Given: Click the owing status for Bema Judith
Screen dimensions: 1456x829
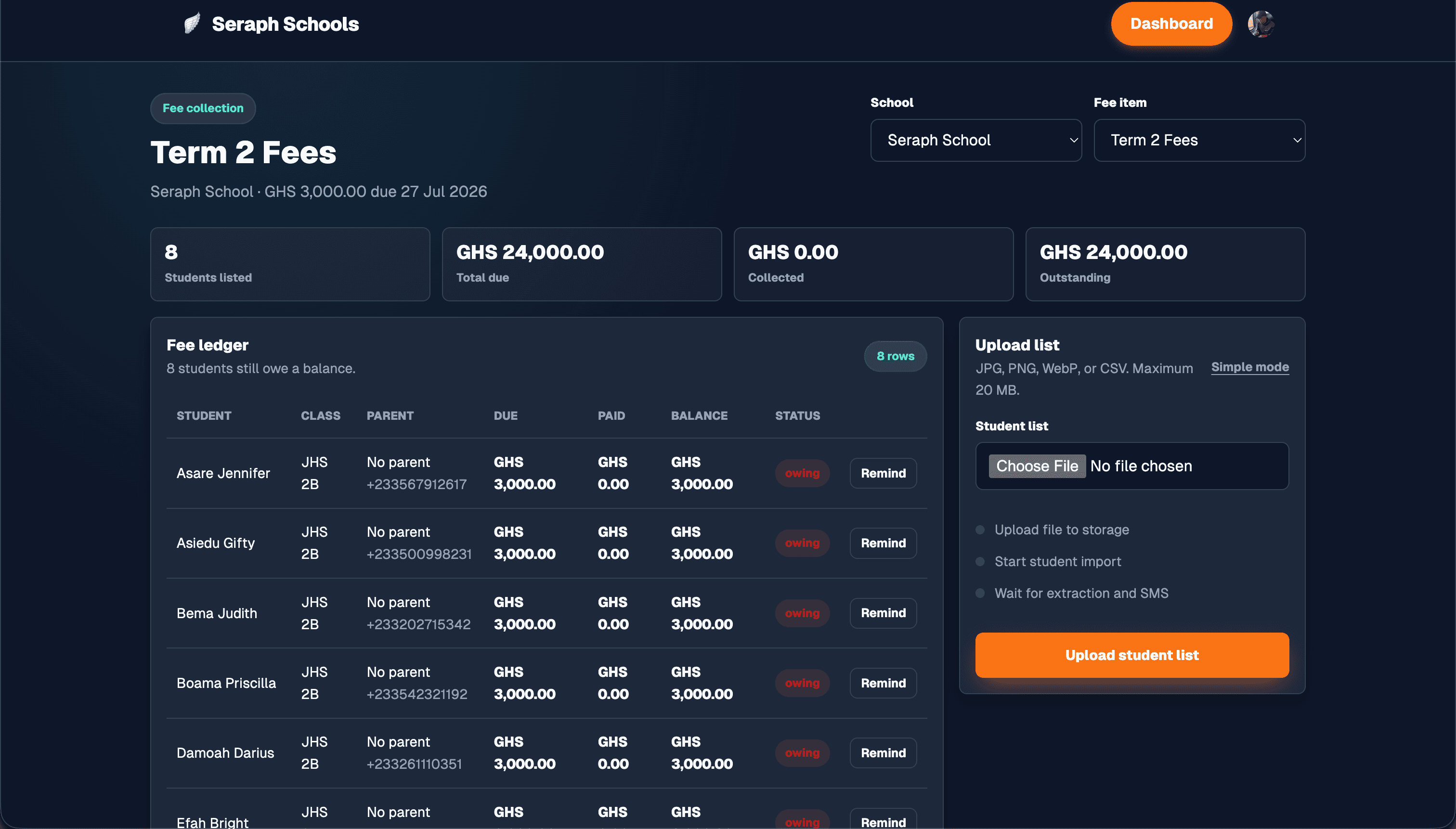Looking at the screenshot, I should click(802, 613).
